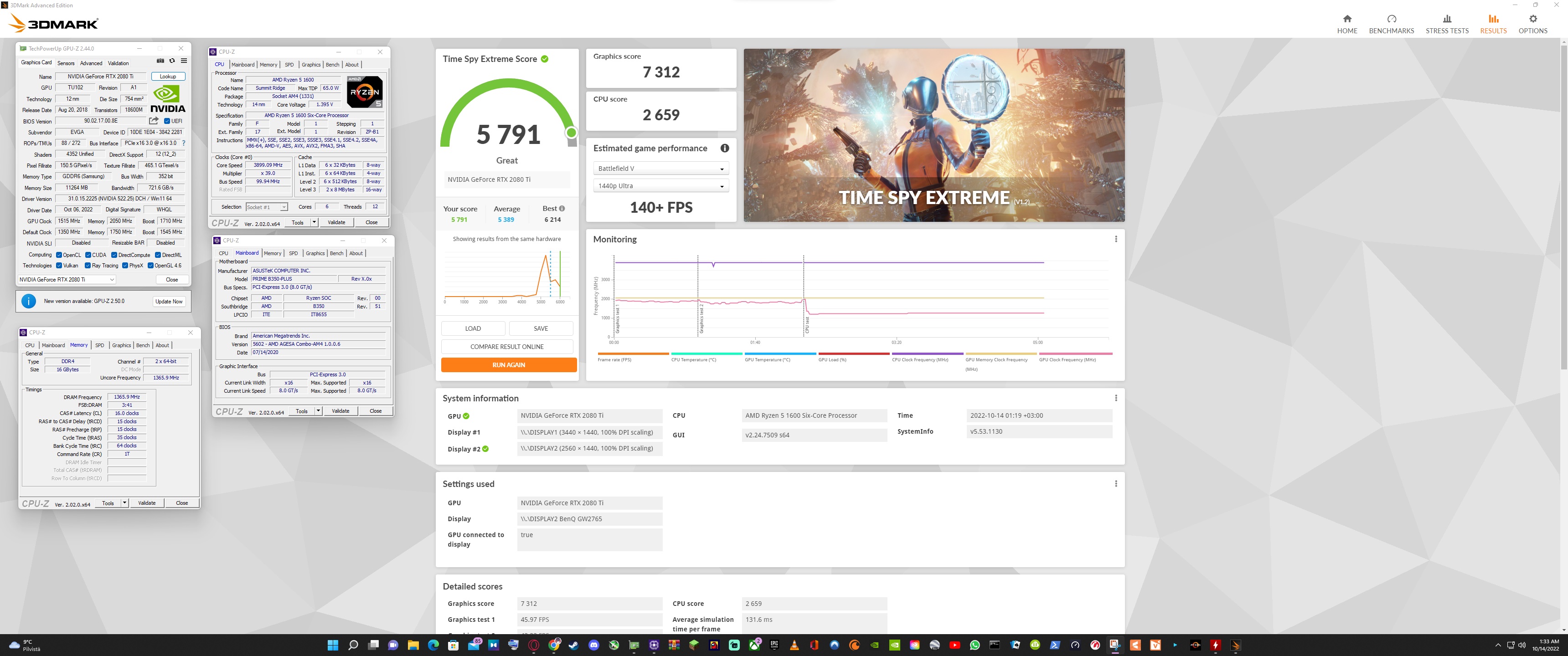Open the 3DMark Home page
The height and width of the screenshot is (656, 1568).
(x=1346, y=24)
